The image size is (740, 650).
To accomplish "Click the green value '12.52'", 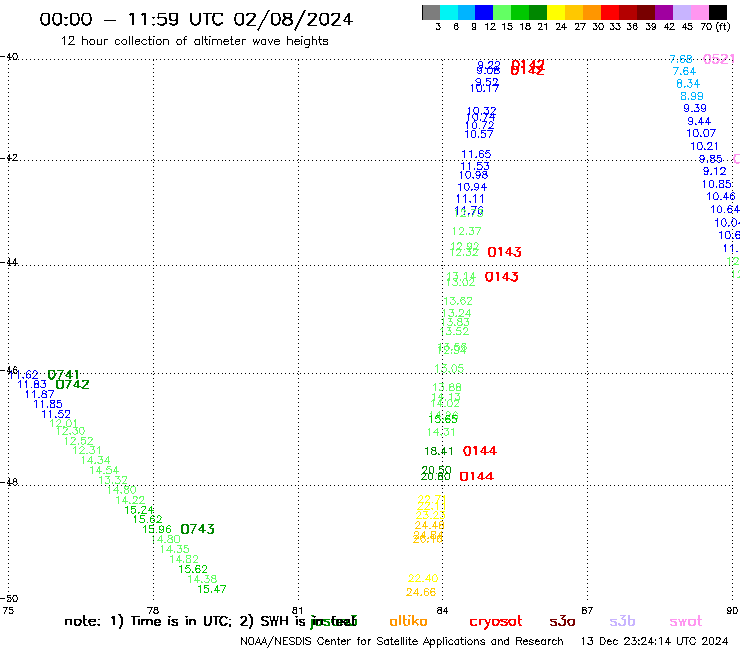I will click(78, 441).
